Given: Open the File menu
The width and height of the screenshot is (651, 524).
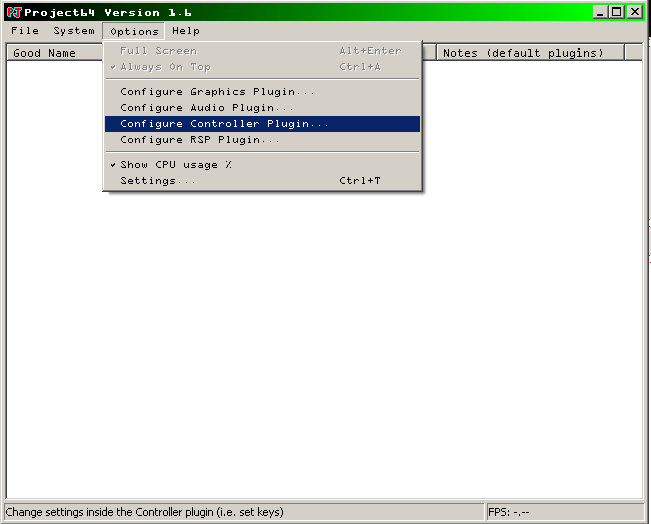Looking at the screenshot, I should pos(25,31).
